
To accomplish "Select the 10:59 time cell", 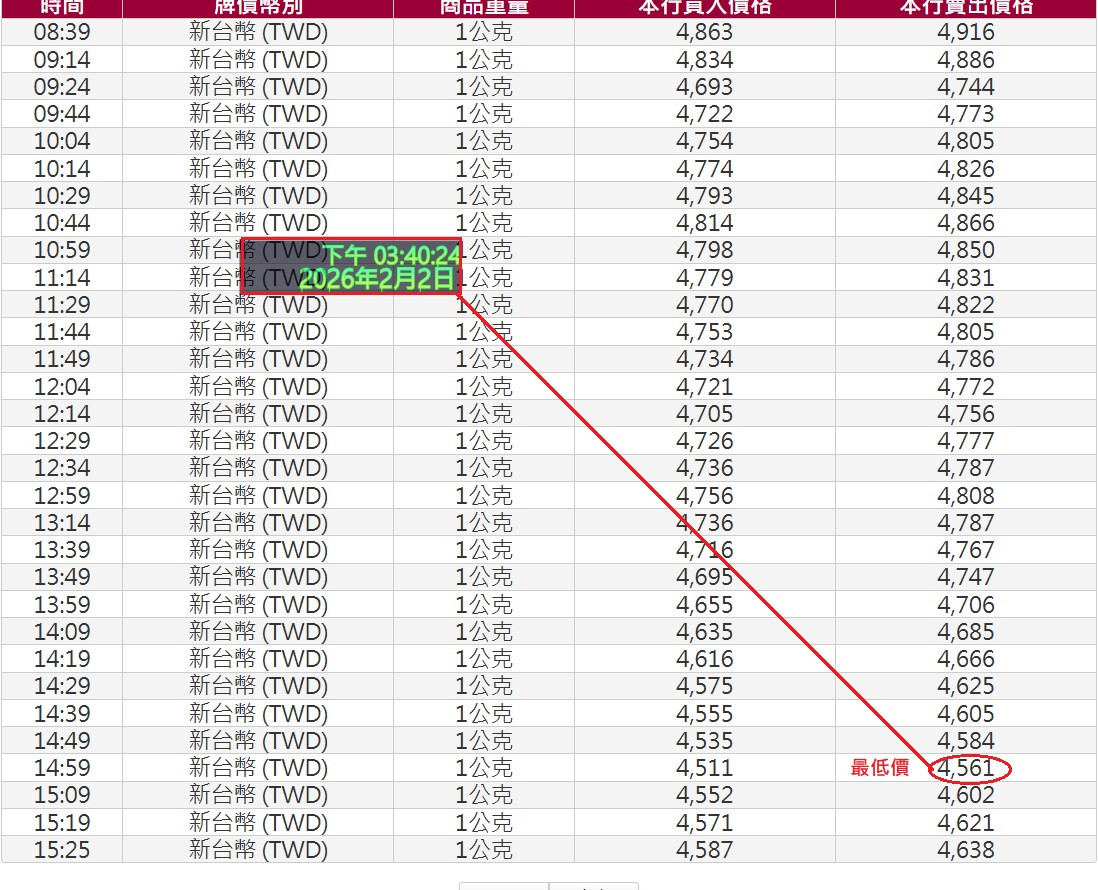I will (62, 251).
